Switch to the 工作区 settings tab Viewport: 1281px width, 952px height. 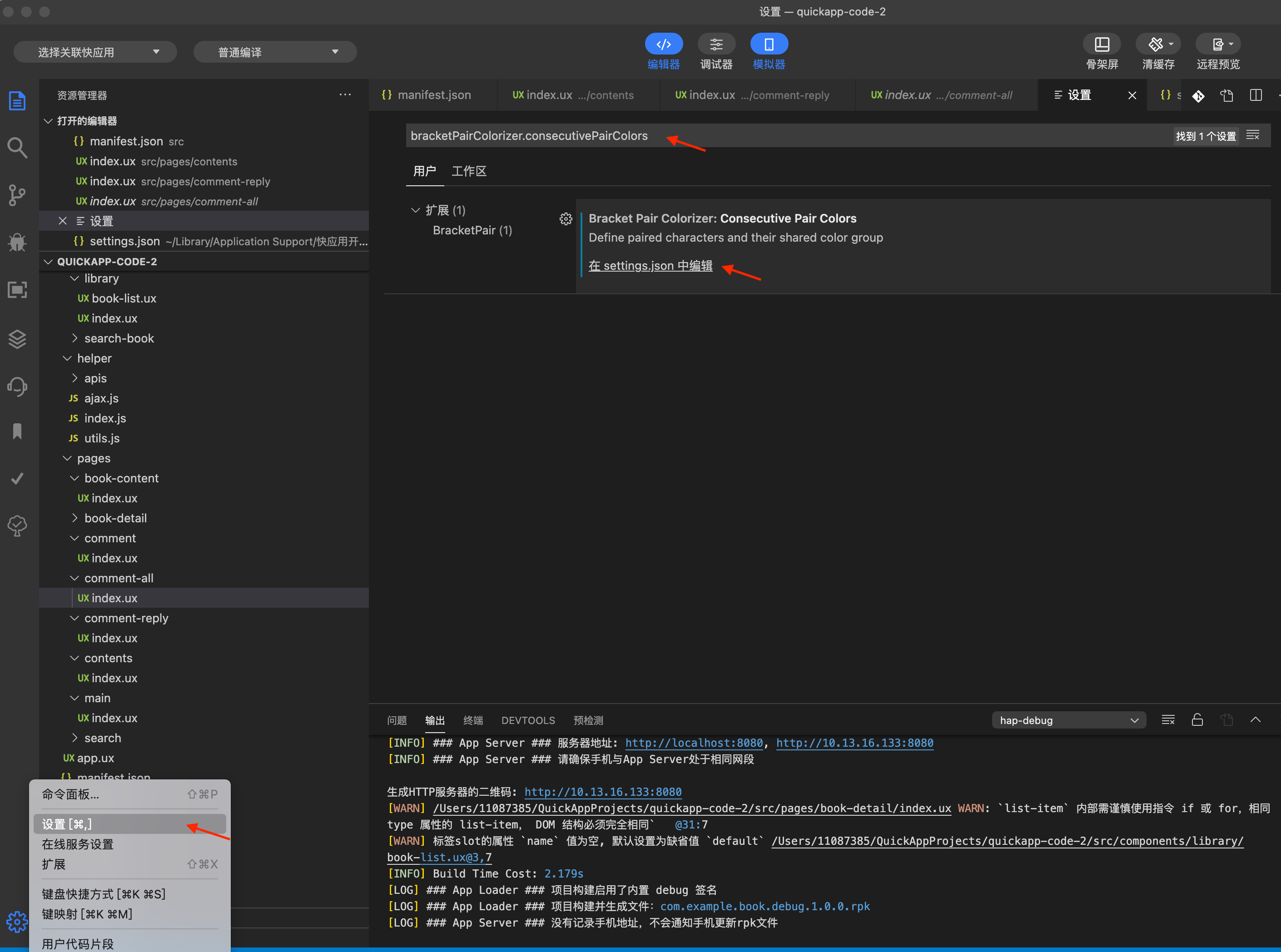click(x=469, y=171)
